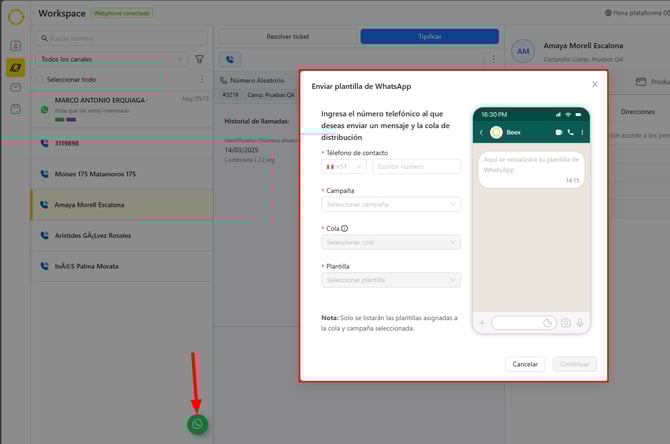Click the Beex logo circle icon
The width and height of the screenshot is (670, 444).
[x=16, y=17]
